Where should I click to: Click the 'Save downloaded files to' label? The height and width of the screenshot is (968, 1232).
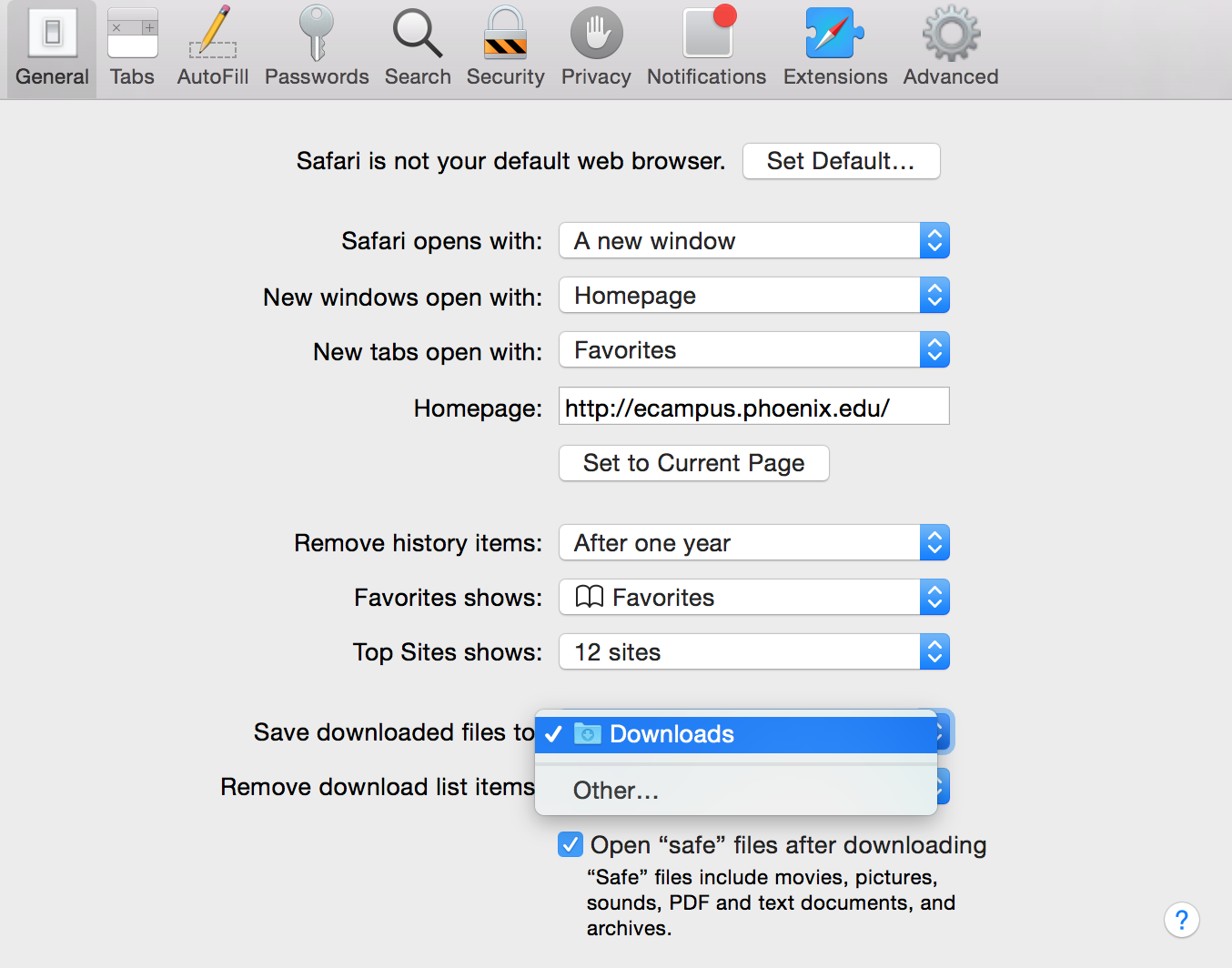point(395,732)
